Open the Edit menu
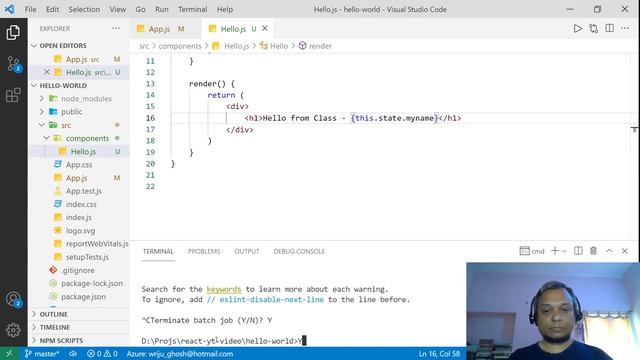Screen dimensions: 640x360 (52, 9)
